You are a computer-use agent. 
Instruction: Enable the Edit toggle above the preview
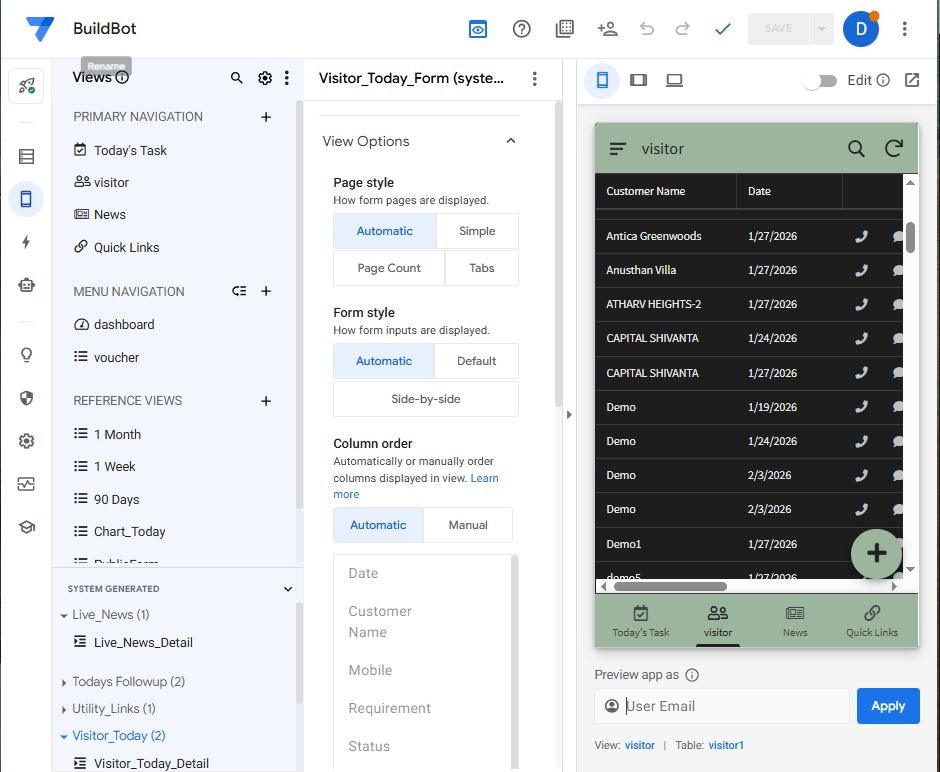click(821, 80)
